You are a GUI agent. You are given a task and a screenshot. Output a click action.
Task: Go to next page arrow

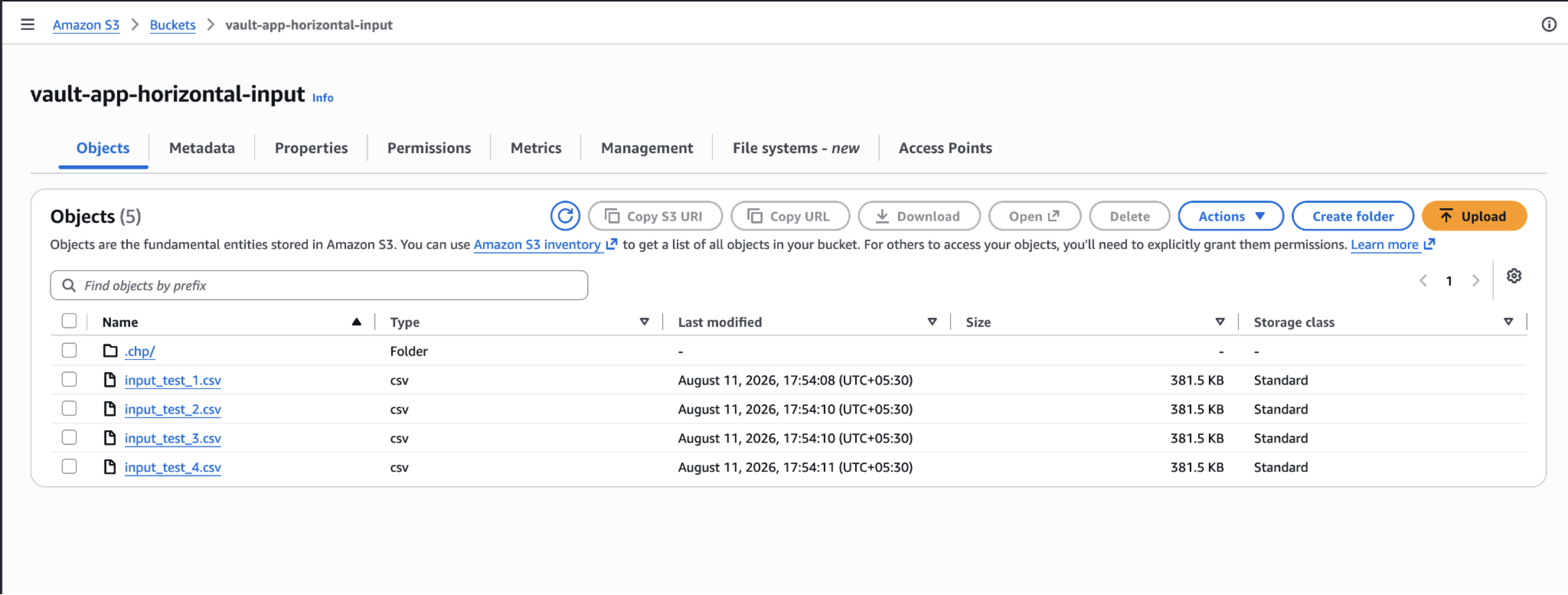click(x=1475, y=281)
